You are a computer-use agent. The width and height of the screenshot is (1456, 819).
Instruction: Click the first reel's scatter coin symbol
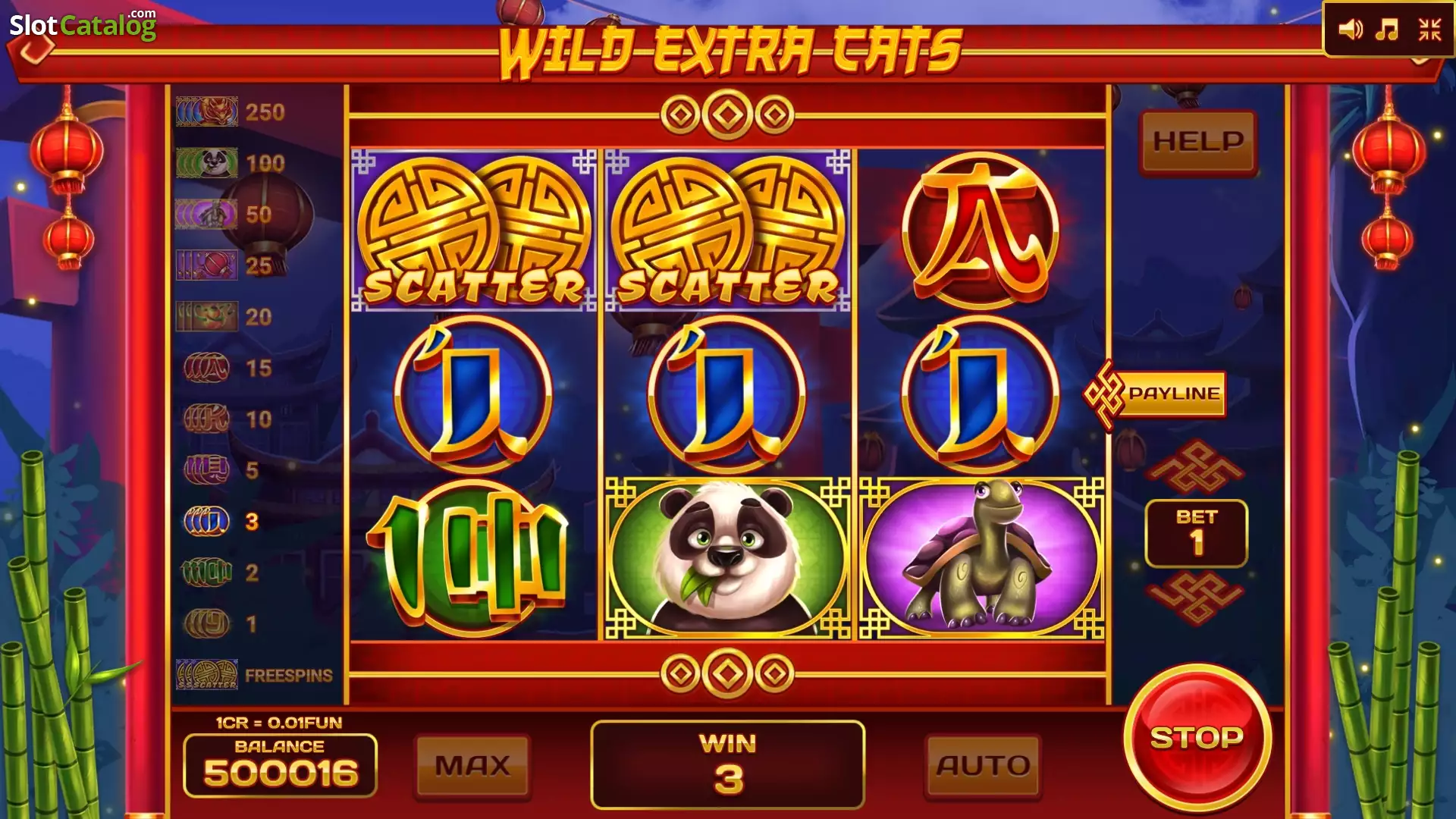click(474, 231)
